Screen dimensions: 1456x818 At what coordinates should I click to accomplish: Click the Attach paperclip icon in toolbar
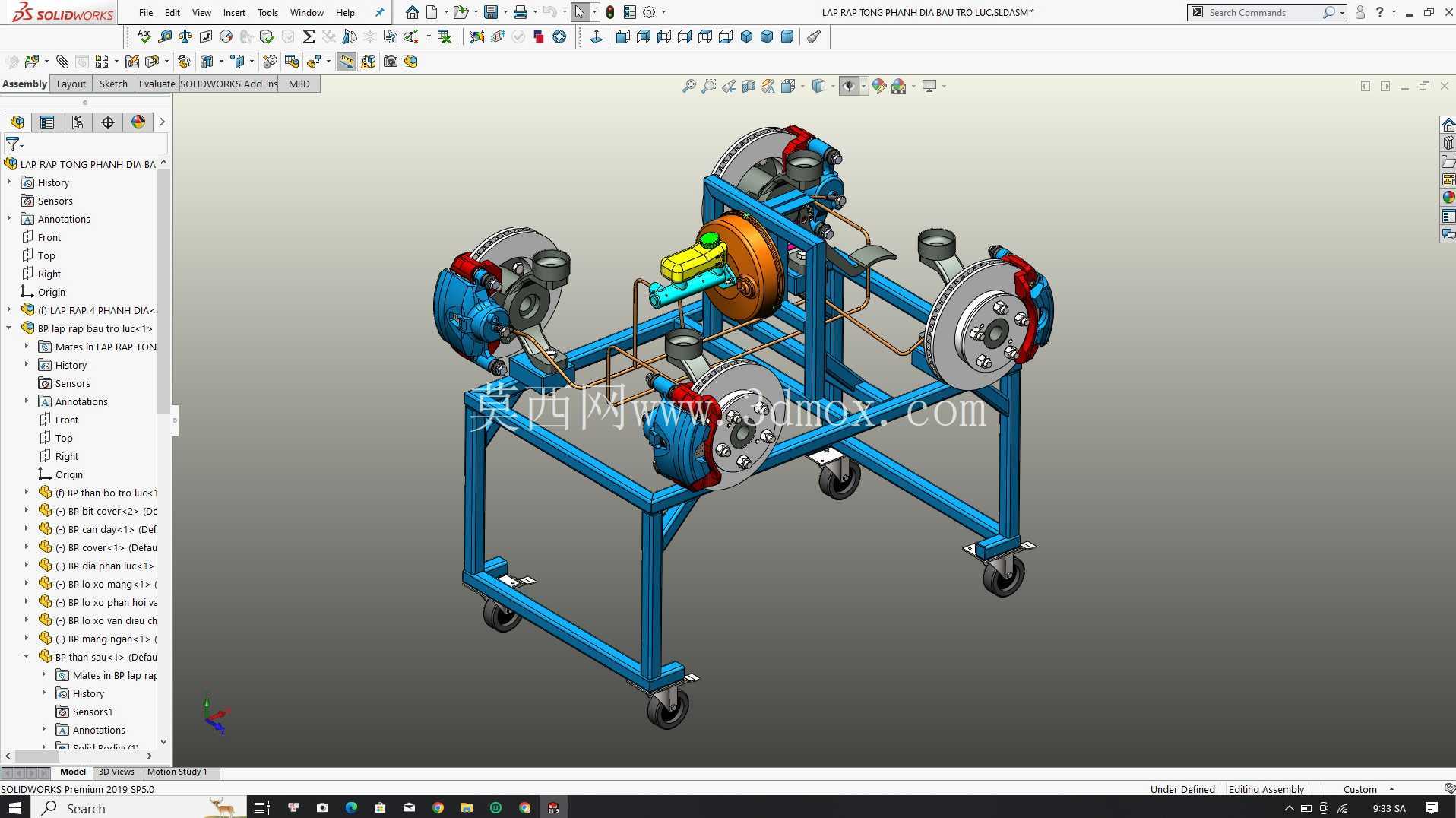[62, 62]
